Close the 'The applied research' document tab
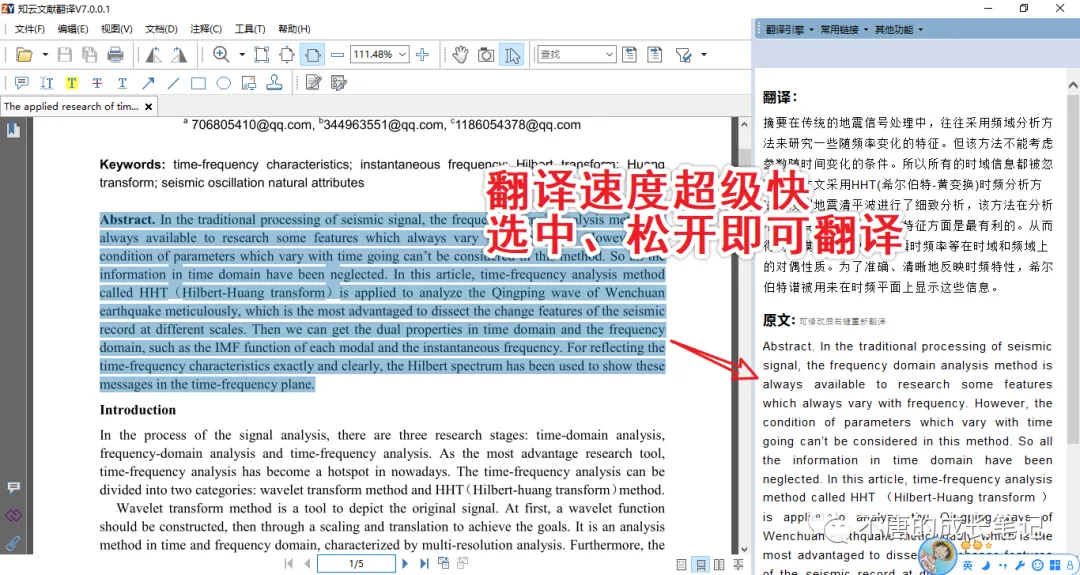 [149, 107]
